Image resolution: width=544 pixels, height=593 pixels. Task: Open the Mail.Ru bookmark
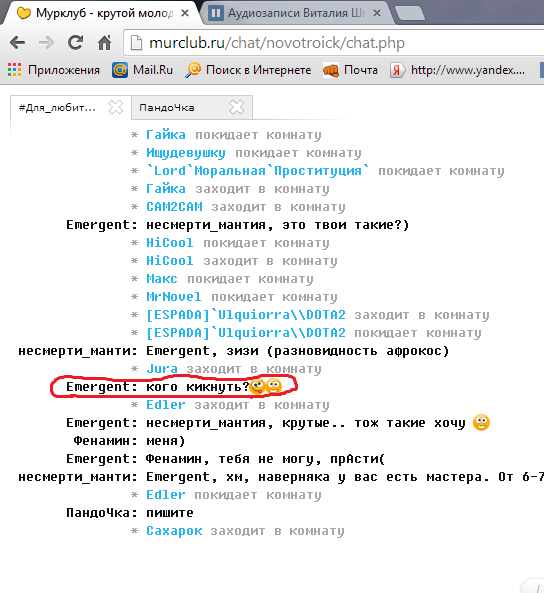(143, 70)
